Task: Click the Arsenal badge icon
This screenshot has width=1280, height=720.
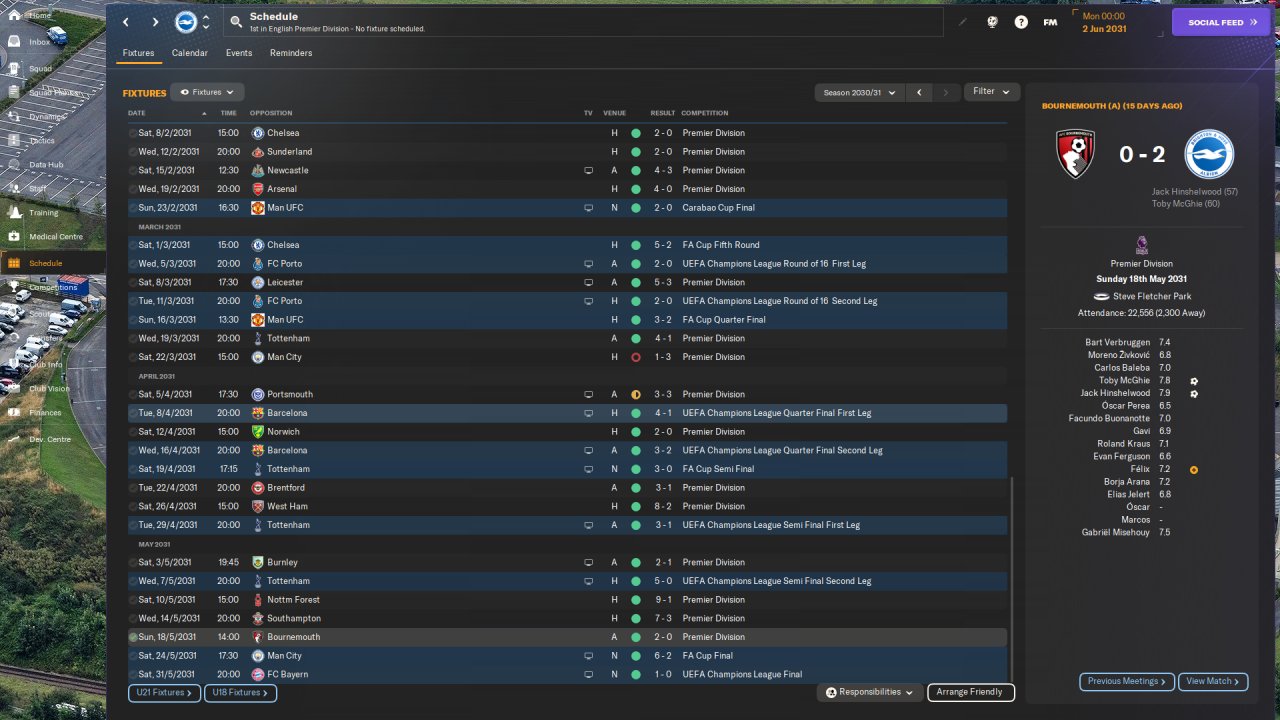Action: (258, 189)
